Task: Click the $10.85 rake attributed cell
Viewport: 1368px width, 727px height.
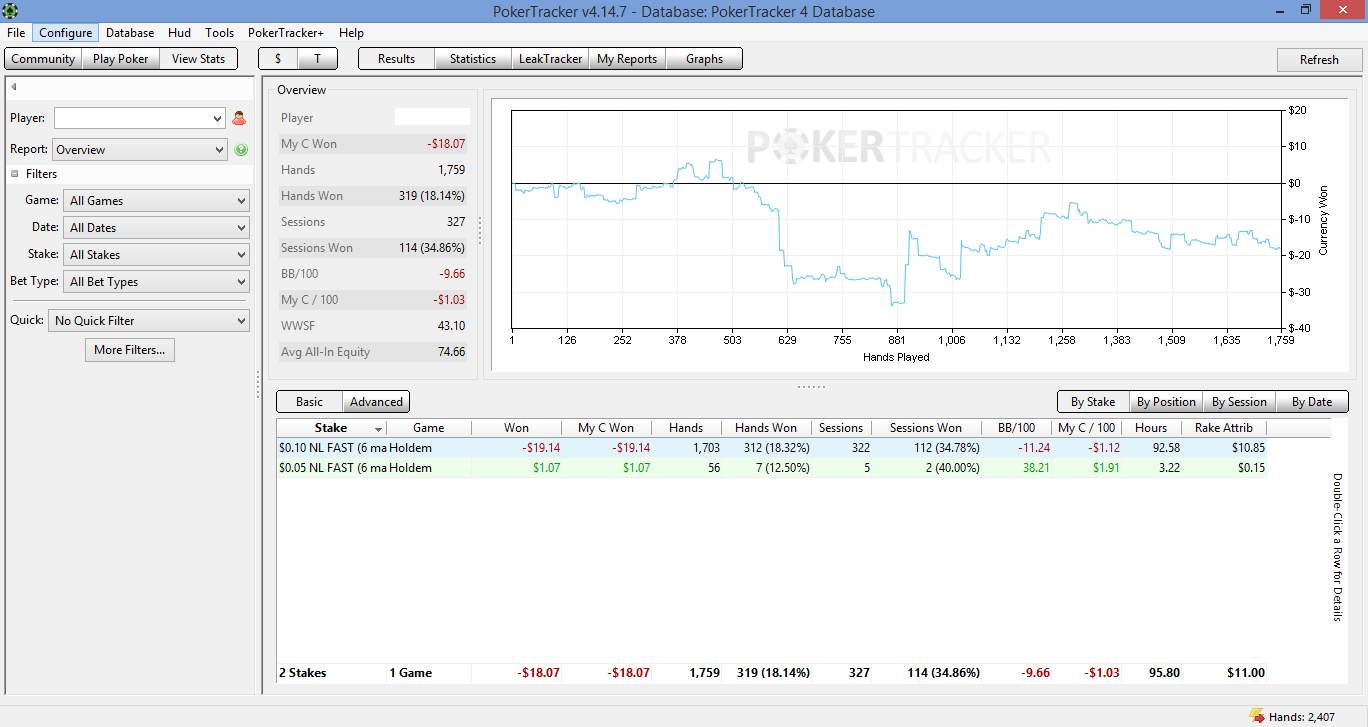Action: [1224, 448]
